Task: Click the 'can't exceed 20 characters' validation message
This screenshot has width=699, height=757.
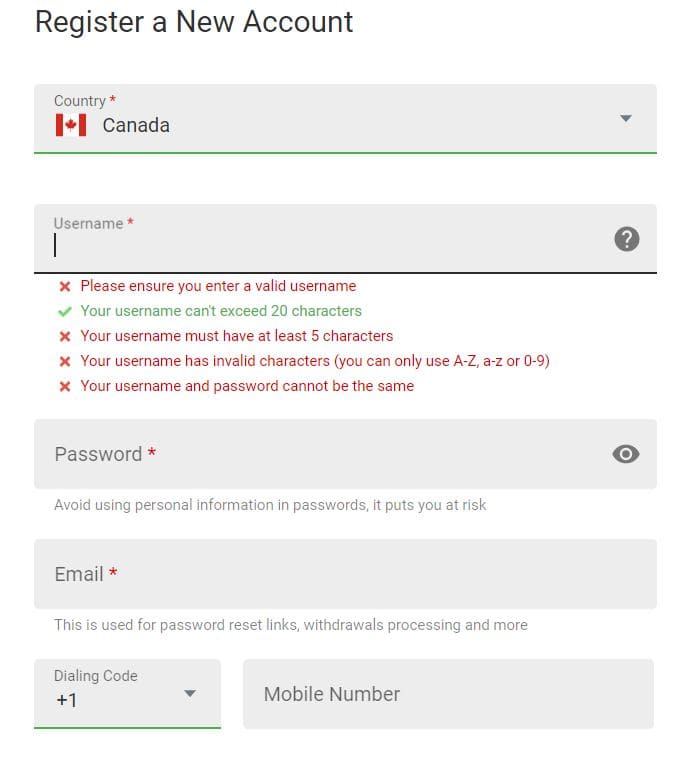Action: [221, 311]
